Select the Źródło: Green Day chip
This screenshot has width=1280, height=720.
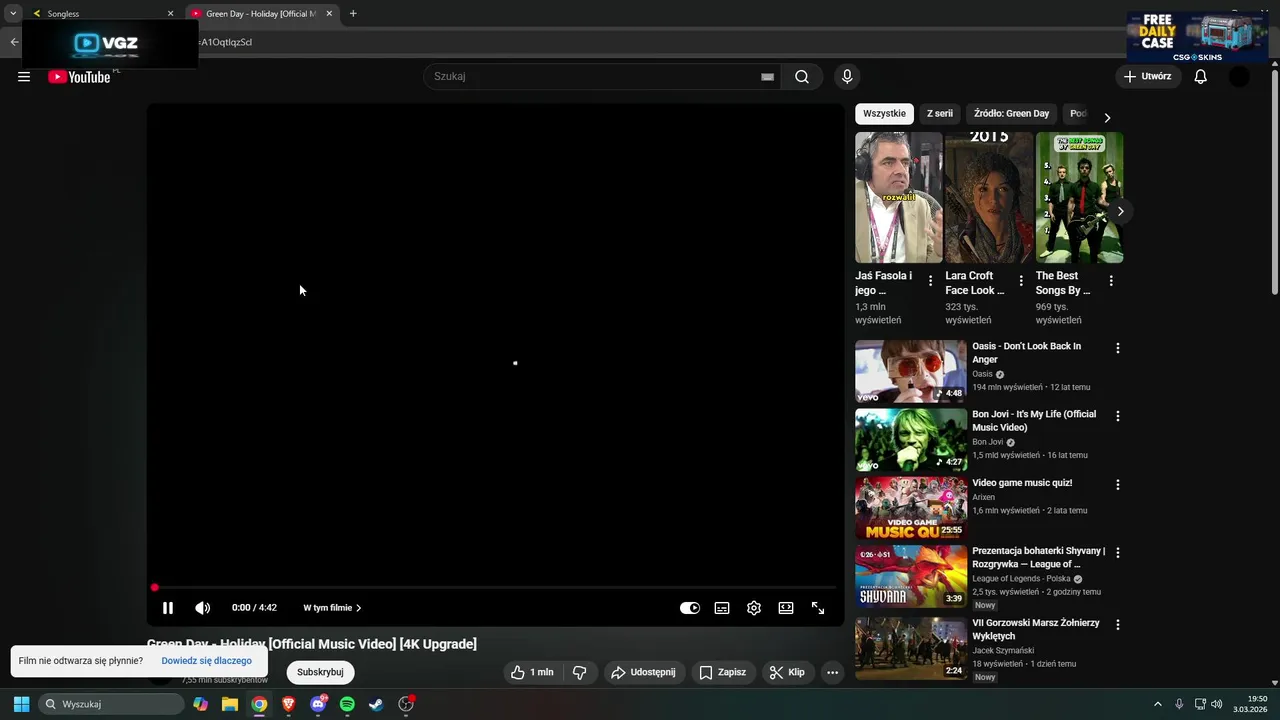tap(1012, 114)
